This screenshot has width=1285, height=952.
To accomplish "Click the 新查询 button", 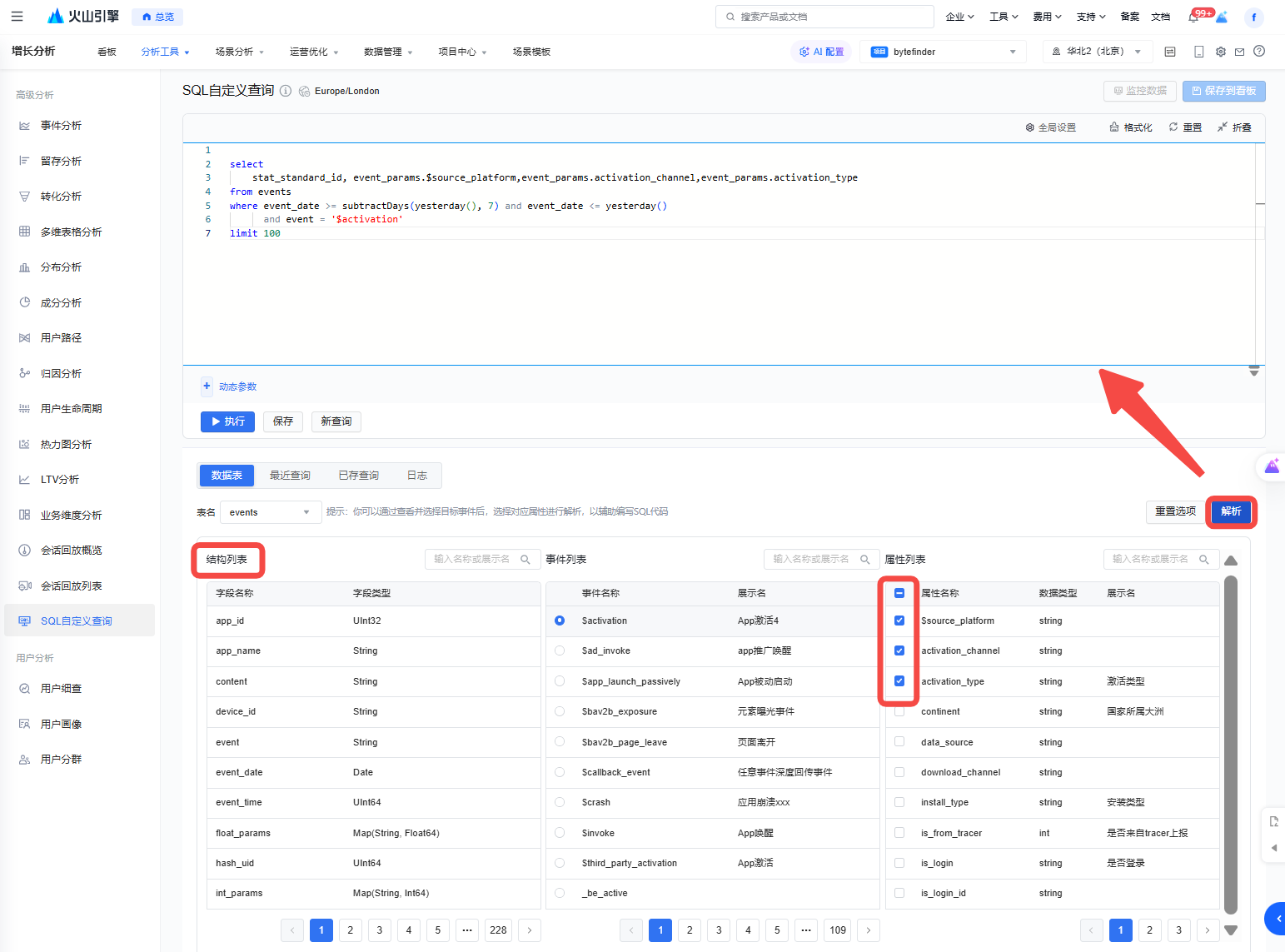I will click(336, 421).
